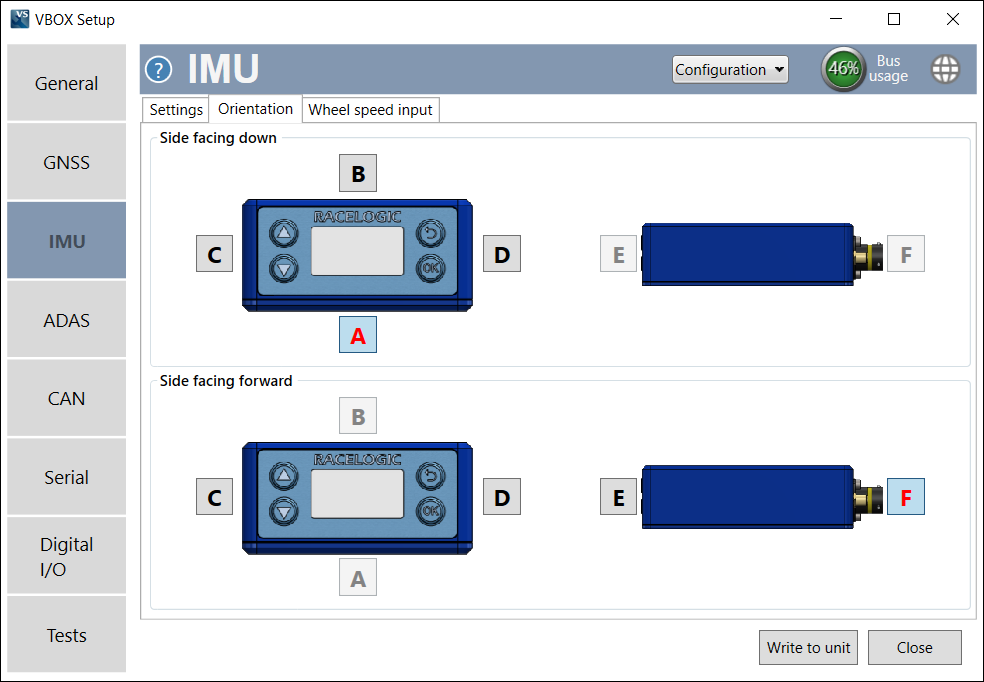The width and height of the screenshot is (984, 682).
Task: Select orientation E for side facing forward
Action: 618,496
